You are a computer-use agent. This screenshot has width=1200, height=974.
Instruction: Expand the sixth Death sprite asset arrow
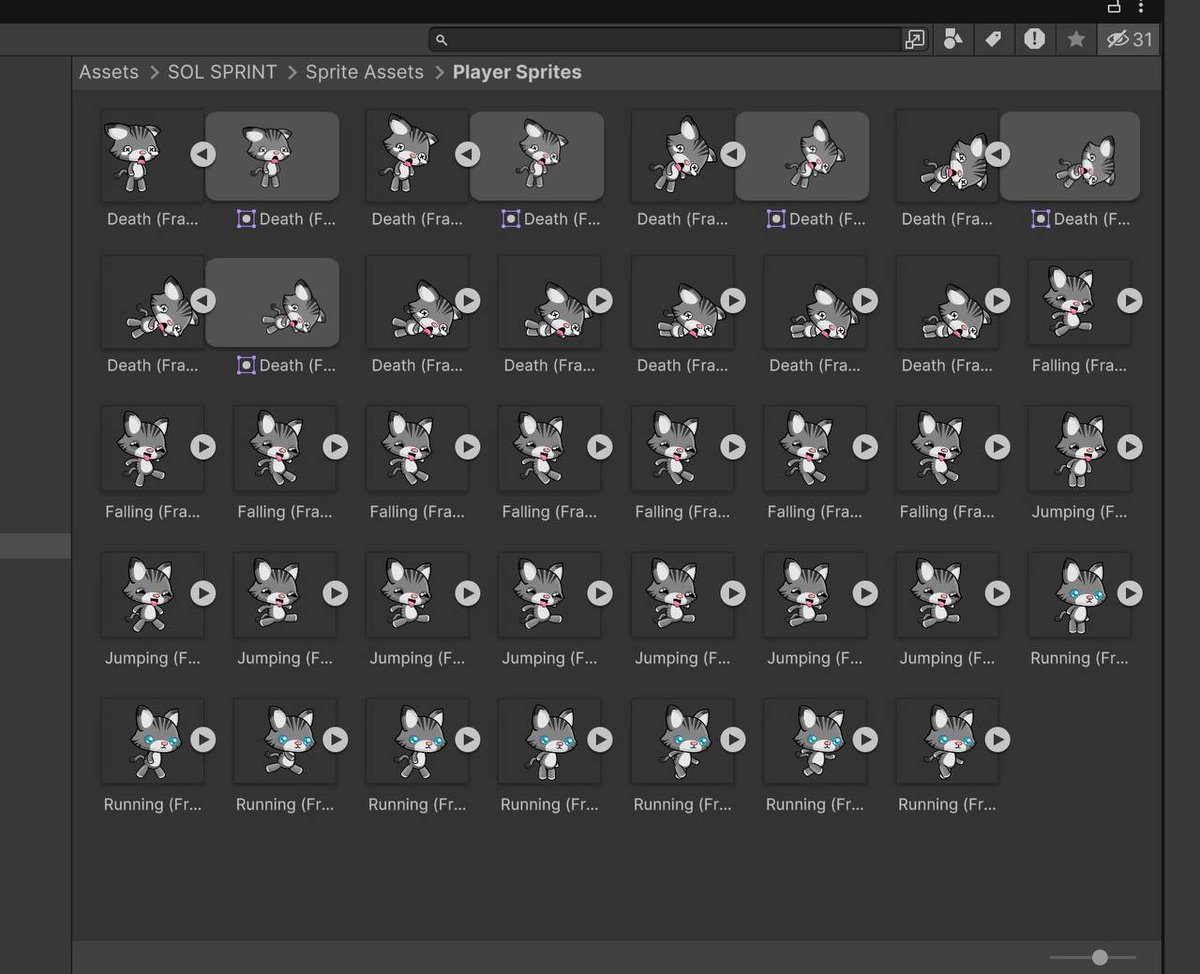468,300
